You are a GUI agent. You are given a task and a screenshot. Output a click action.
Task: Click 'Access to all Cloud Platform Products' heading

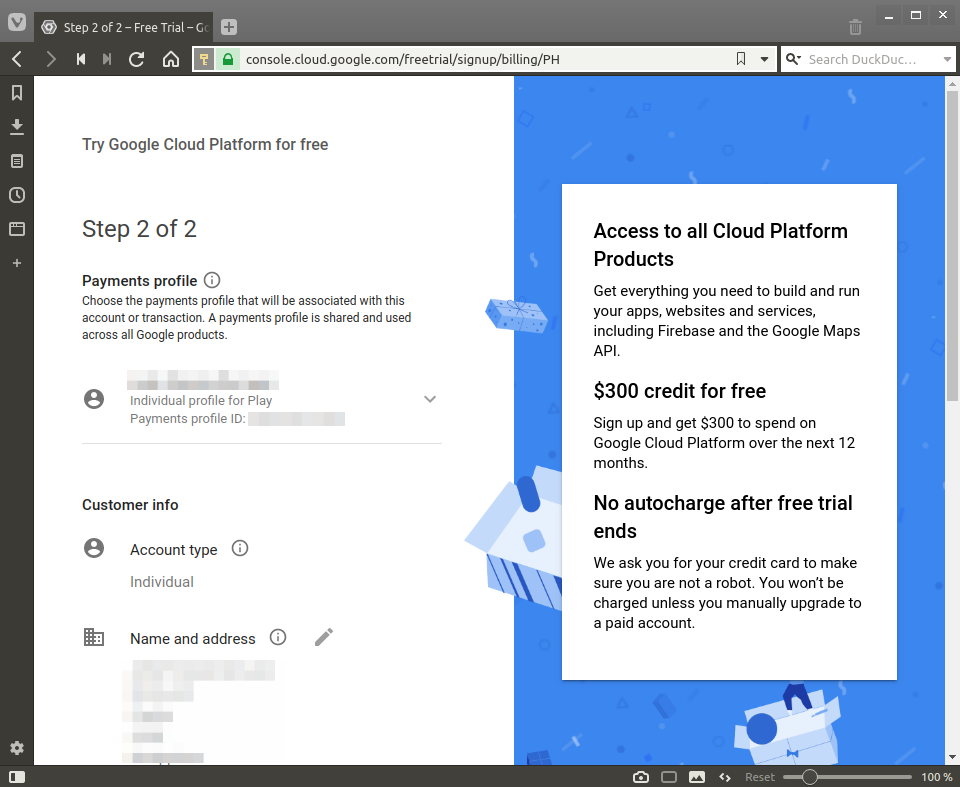pos(721,244)
